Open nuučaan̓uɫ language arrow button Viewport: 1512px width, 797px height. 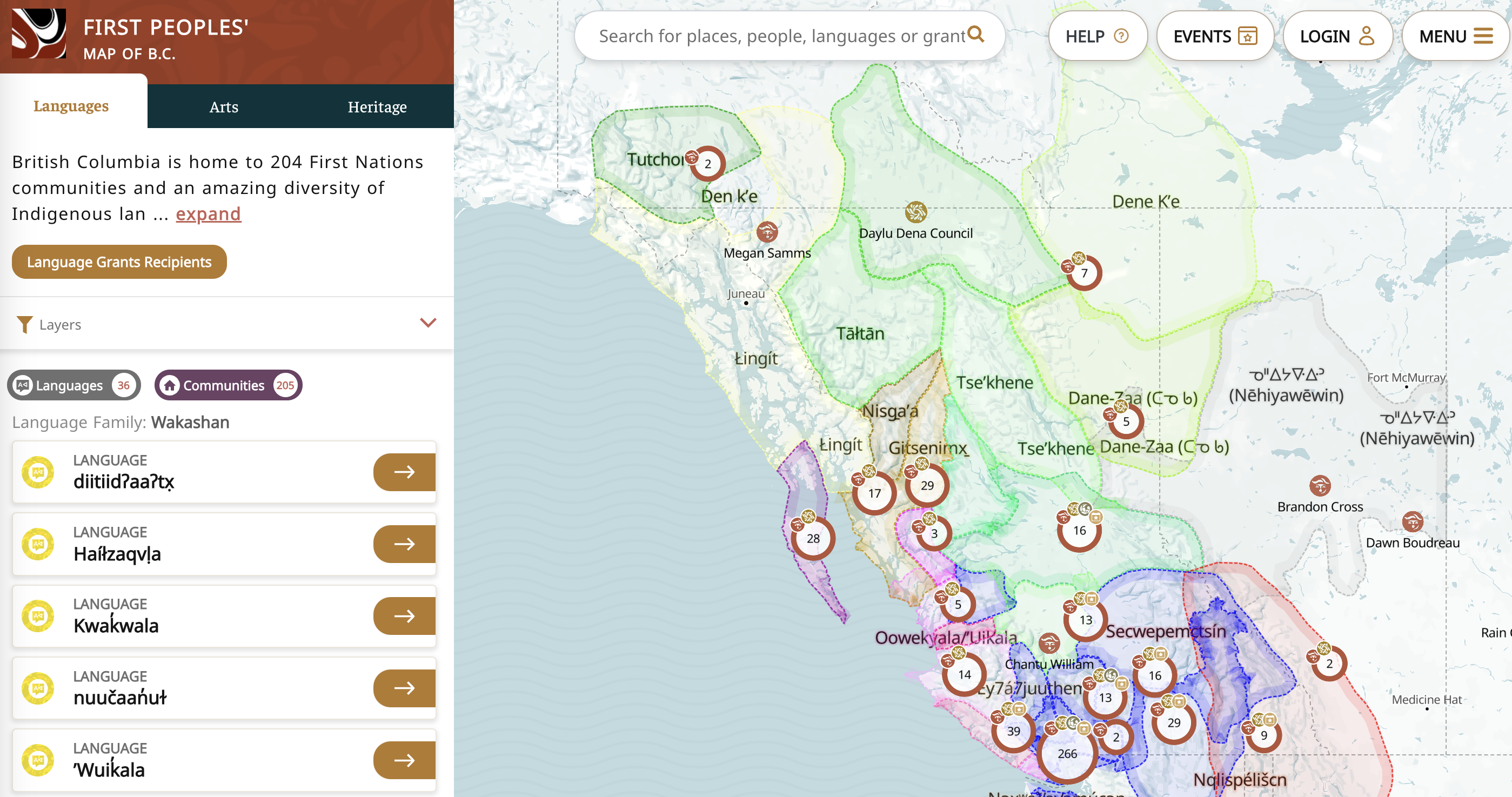tap(404, 688)
